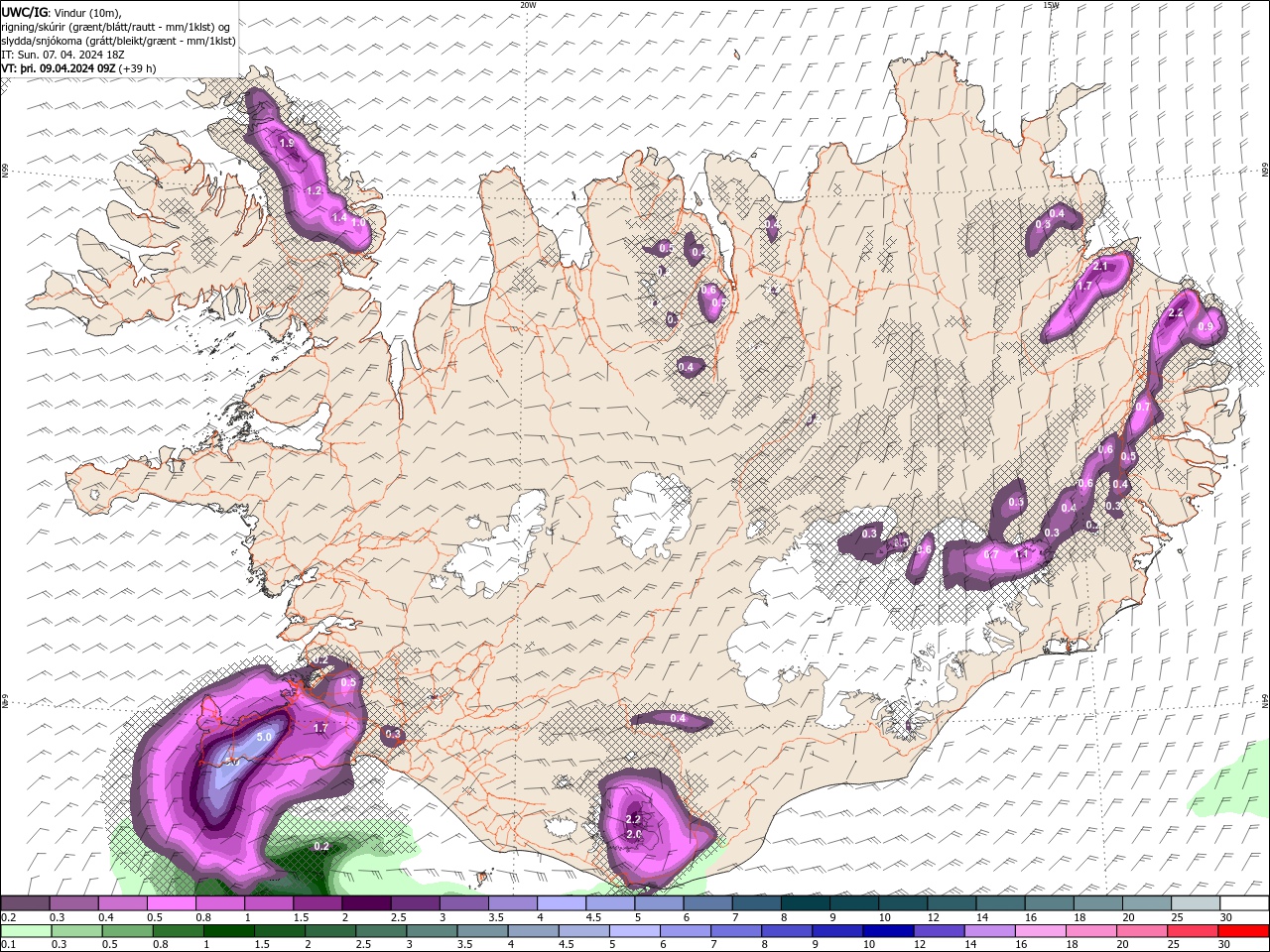Click the white snow swatch labelled 30
The image size is (1270, 952).
tap(1244, 903)
